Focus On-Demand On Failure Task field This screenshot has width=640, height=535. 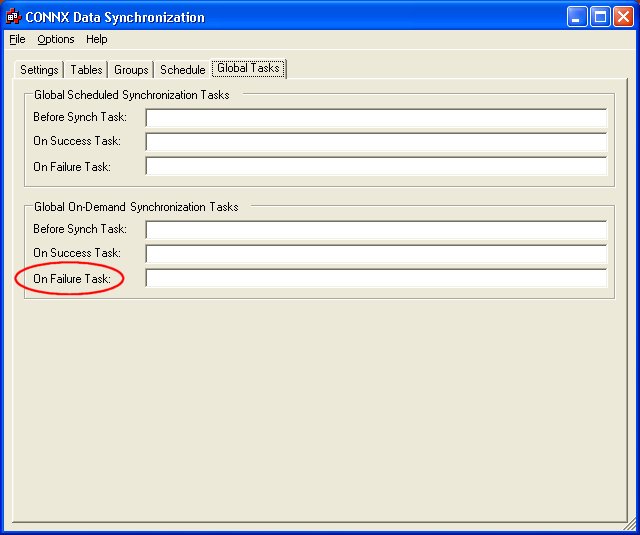pyautogui.click(x=376, y=278)
